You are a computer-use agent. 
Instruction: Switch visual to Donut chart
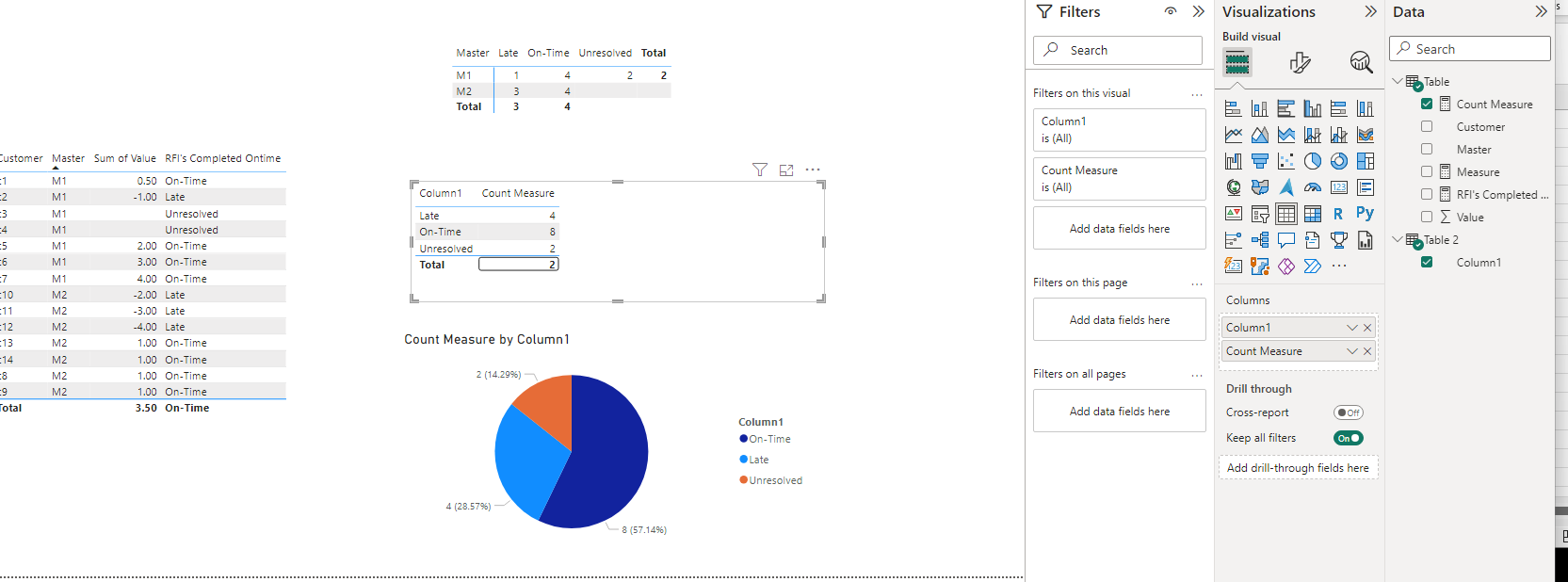click(1338, 161)
